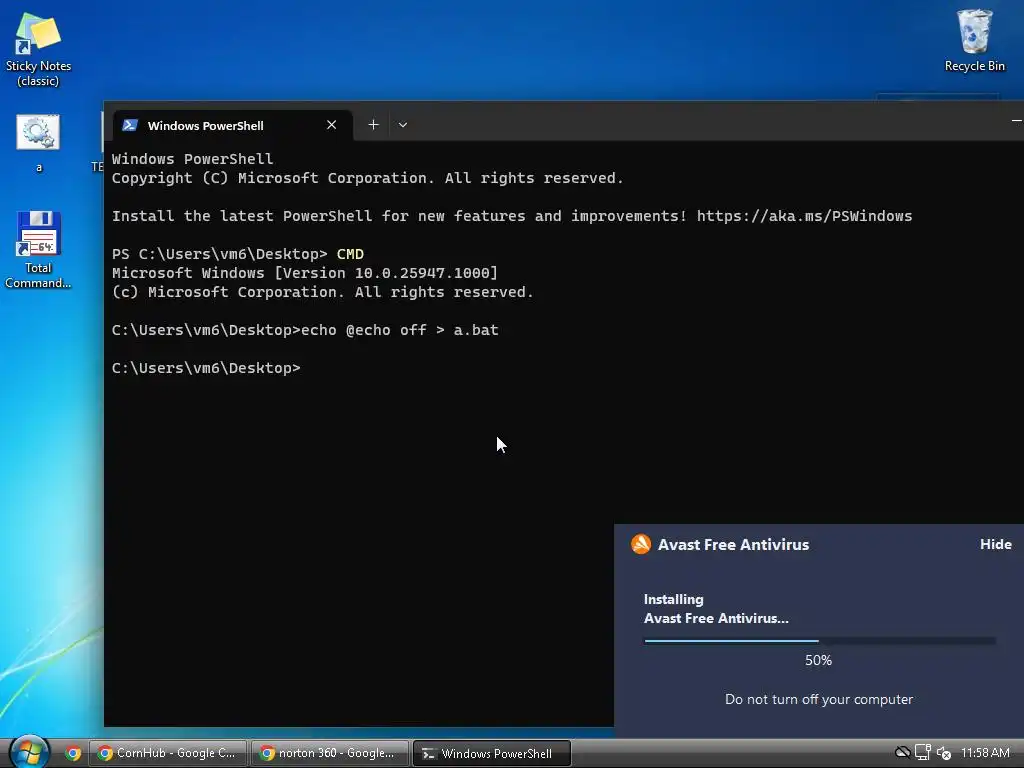The image size is (1024, 768).
Task: Click the Avast logo in the installer popup
Action: (641, 544)
